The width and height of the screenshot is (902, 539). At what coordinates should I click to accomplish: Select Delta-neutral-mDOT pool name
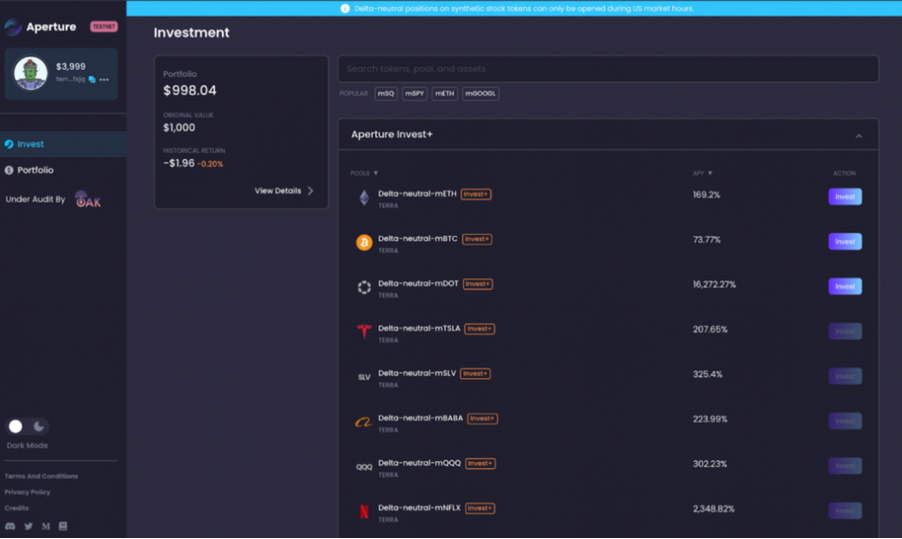coord(418,284)
